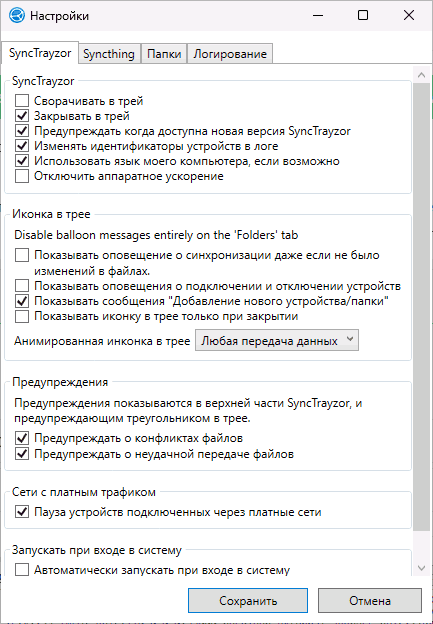Screen dimensions: 433x624
Task: Click the Предупреждения group title
Action: [60, 382]
